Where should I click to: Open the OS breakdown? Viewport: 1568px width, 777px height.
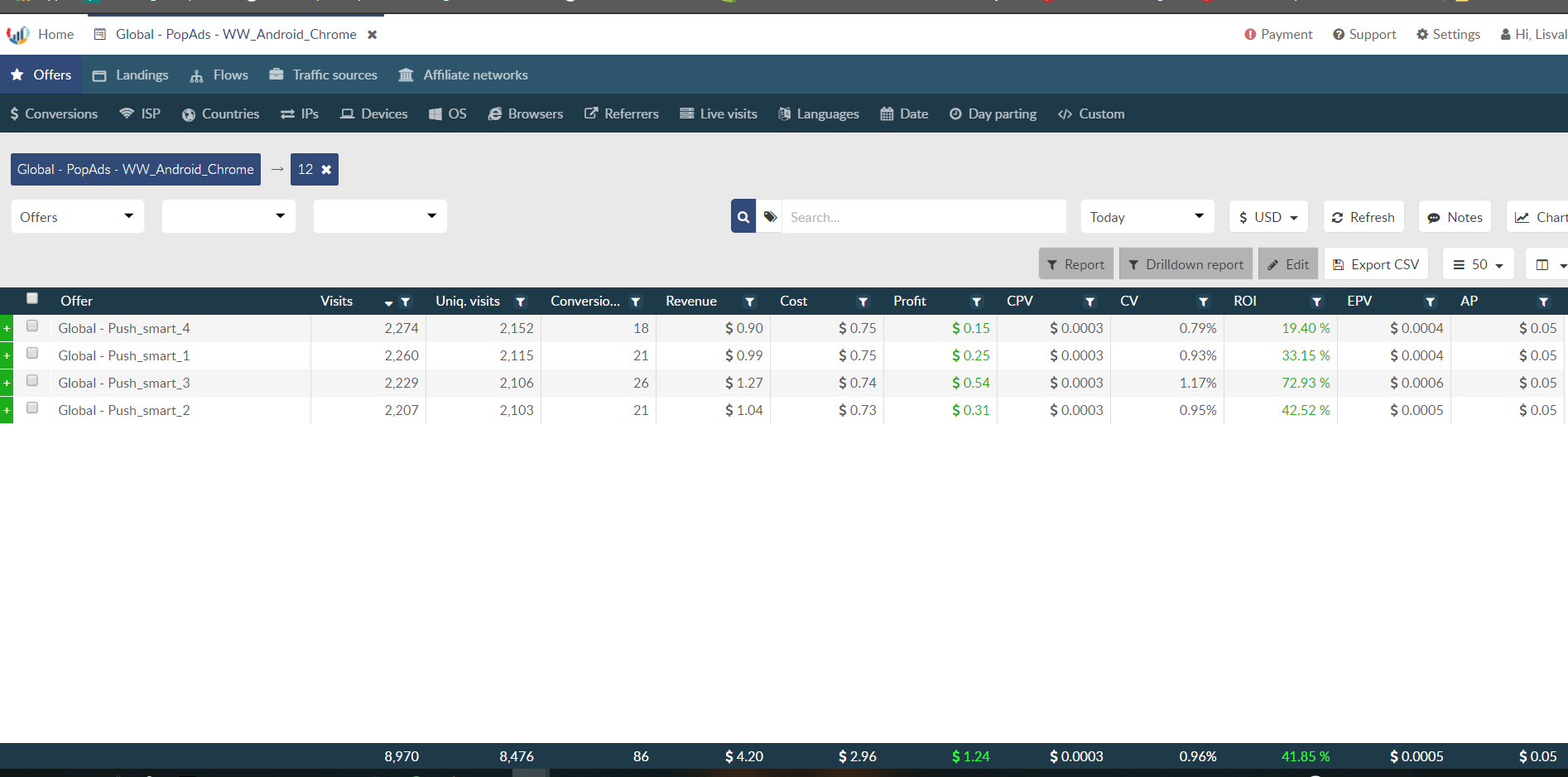(x=448, y=114)
